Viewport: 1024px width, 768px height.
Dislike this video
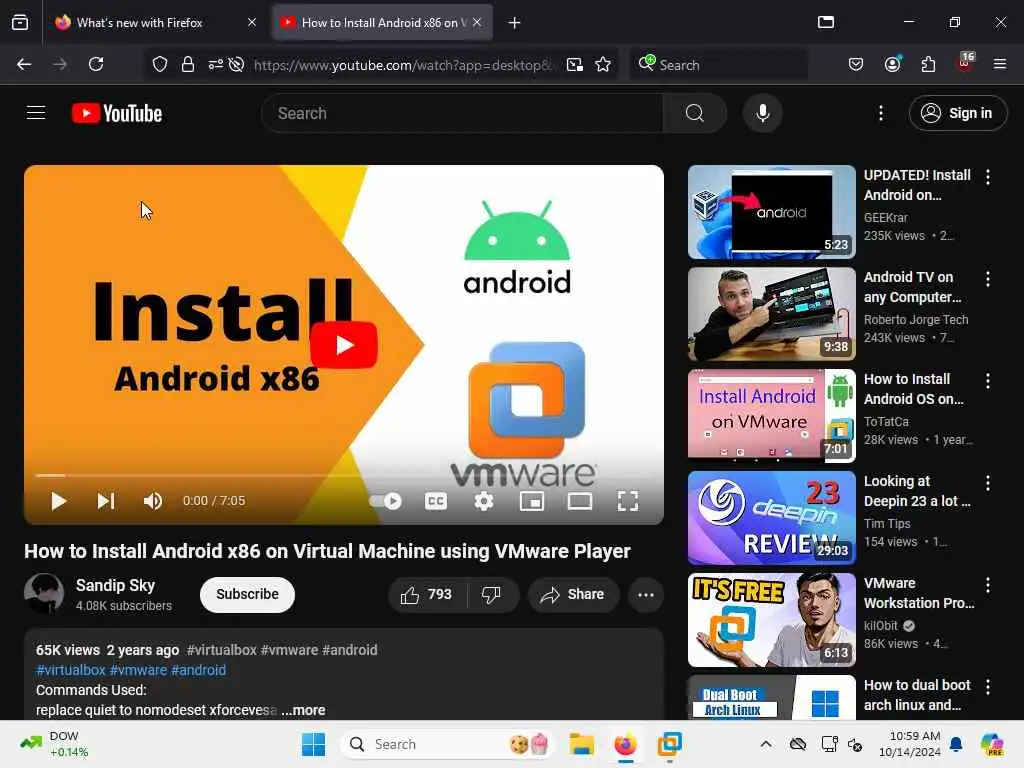pyautogui.click(x=491, y=594)
